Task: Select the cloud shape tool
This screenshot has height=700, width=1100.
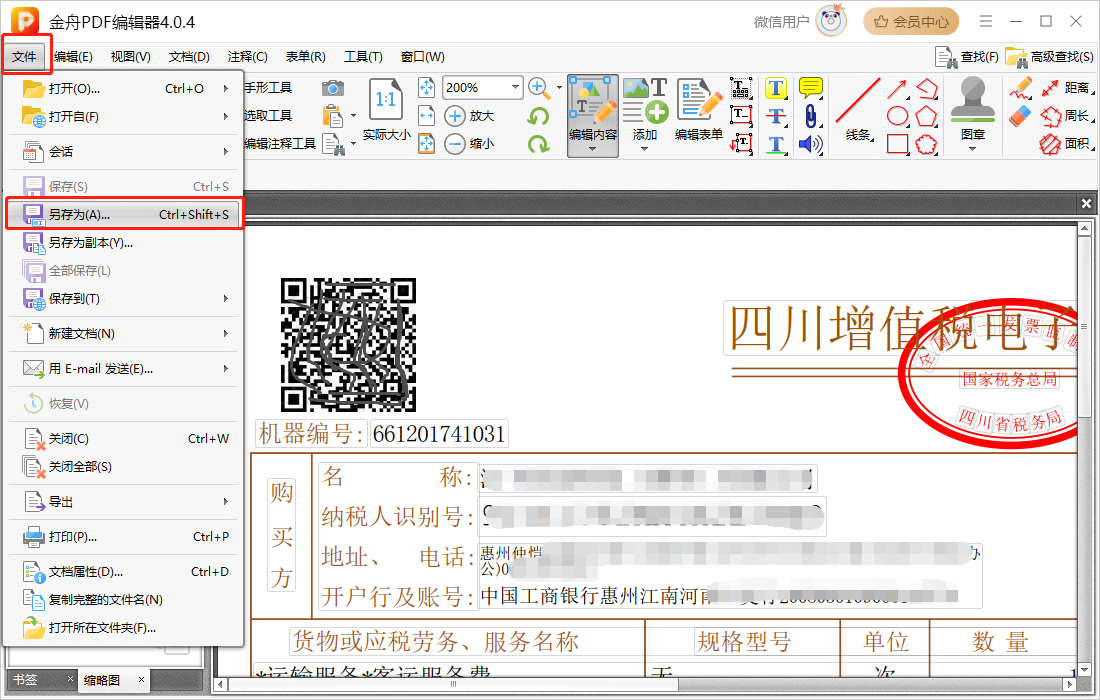Action: click(x=927, y=144)
